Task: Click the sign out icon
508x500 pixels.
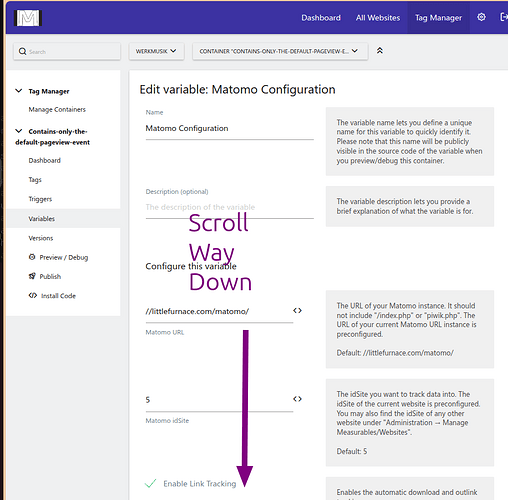Action: [504, 17]
